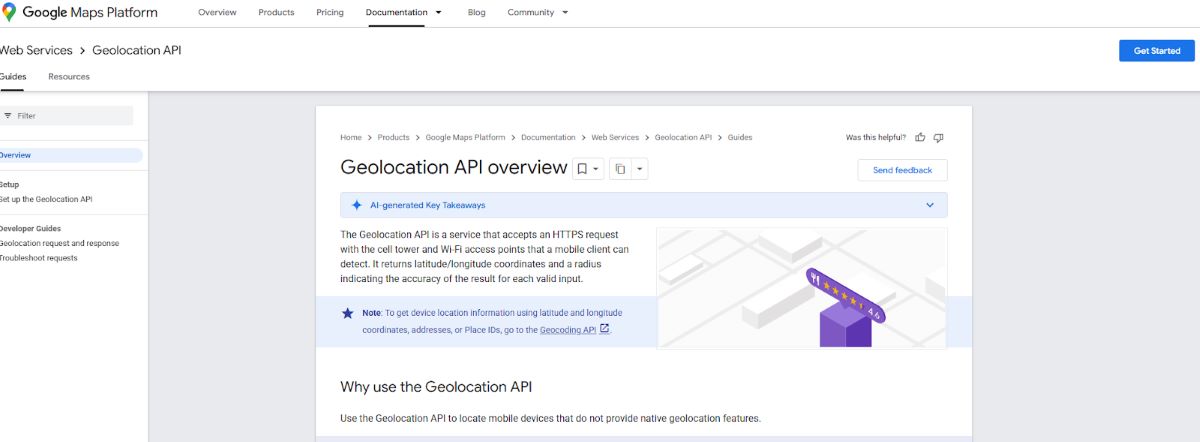Screen dimensions: 1200x442
Task: Click the Send feedback button
Action: click(x=902, y=170)
